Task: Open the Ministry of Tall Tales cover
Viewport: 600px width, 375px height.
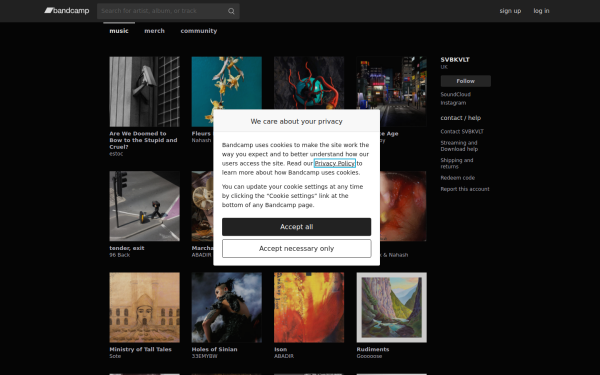Action: 144,307
